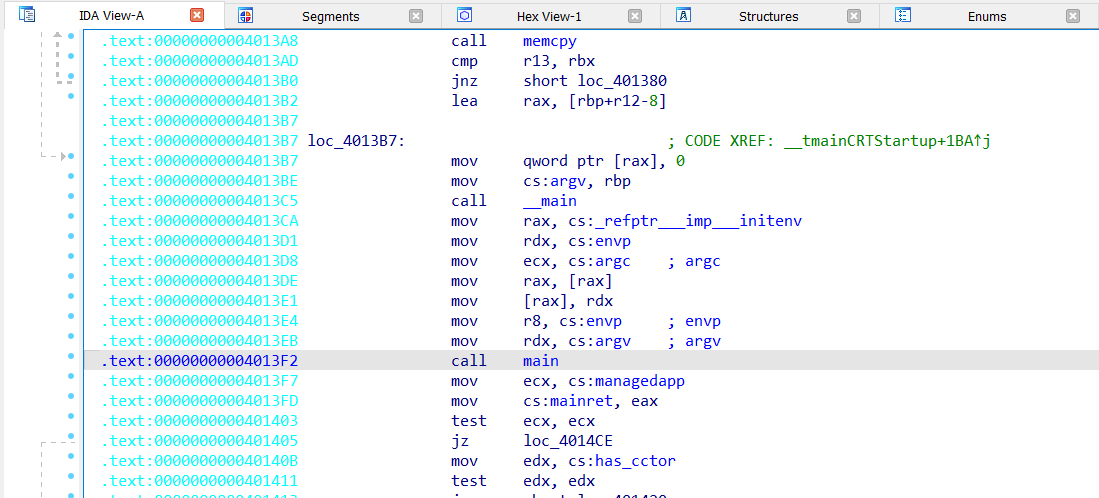Click the Structures tab icon
1099x498 pixels.
(683, 15)
